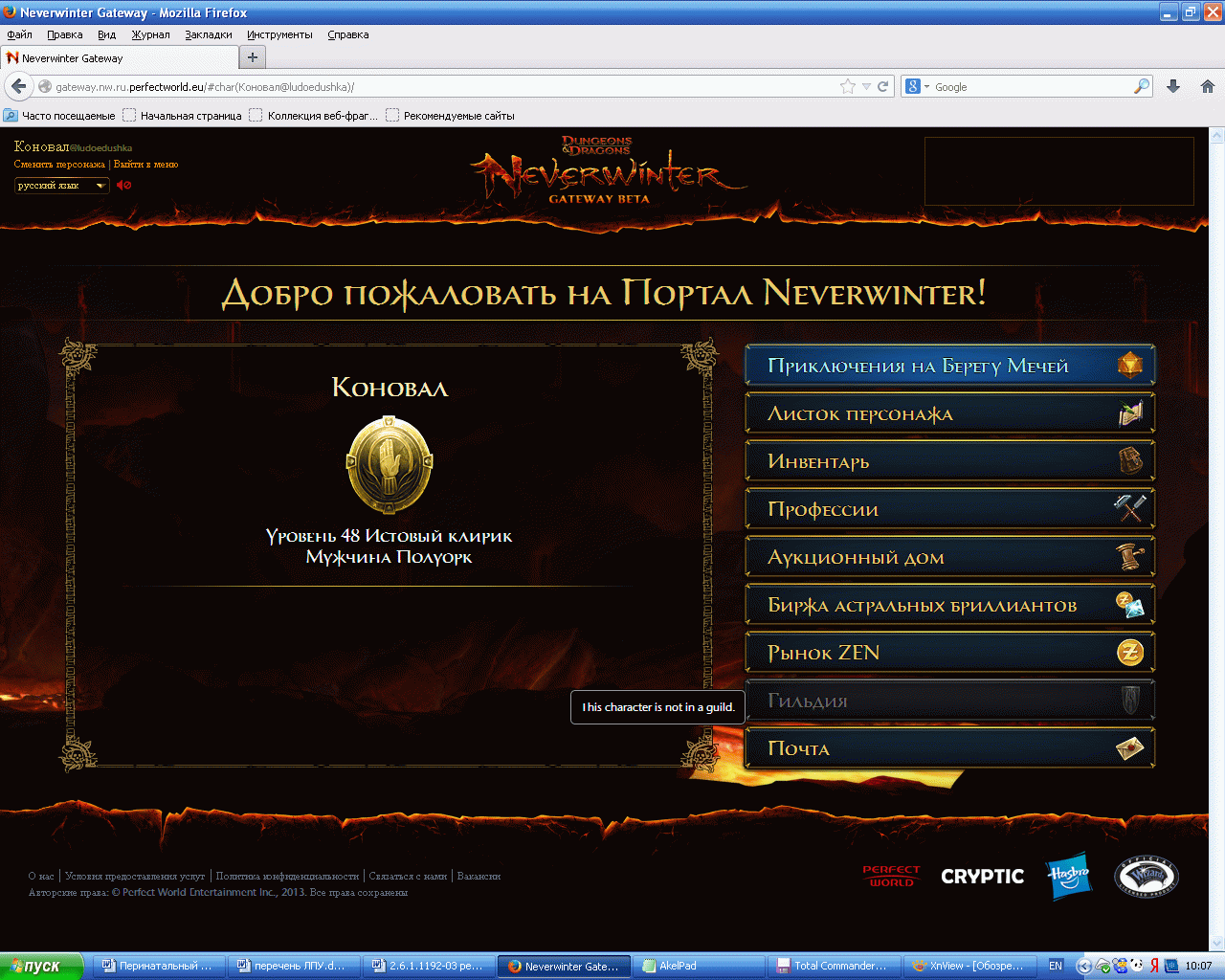1225x980 pixels.
Task: Open the Журнал menu
Action: [x=150, y=34]
